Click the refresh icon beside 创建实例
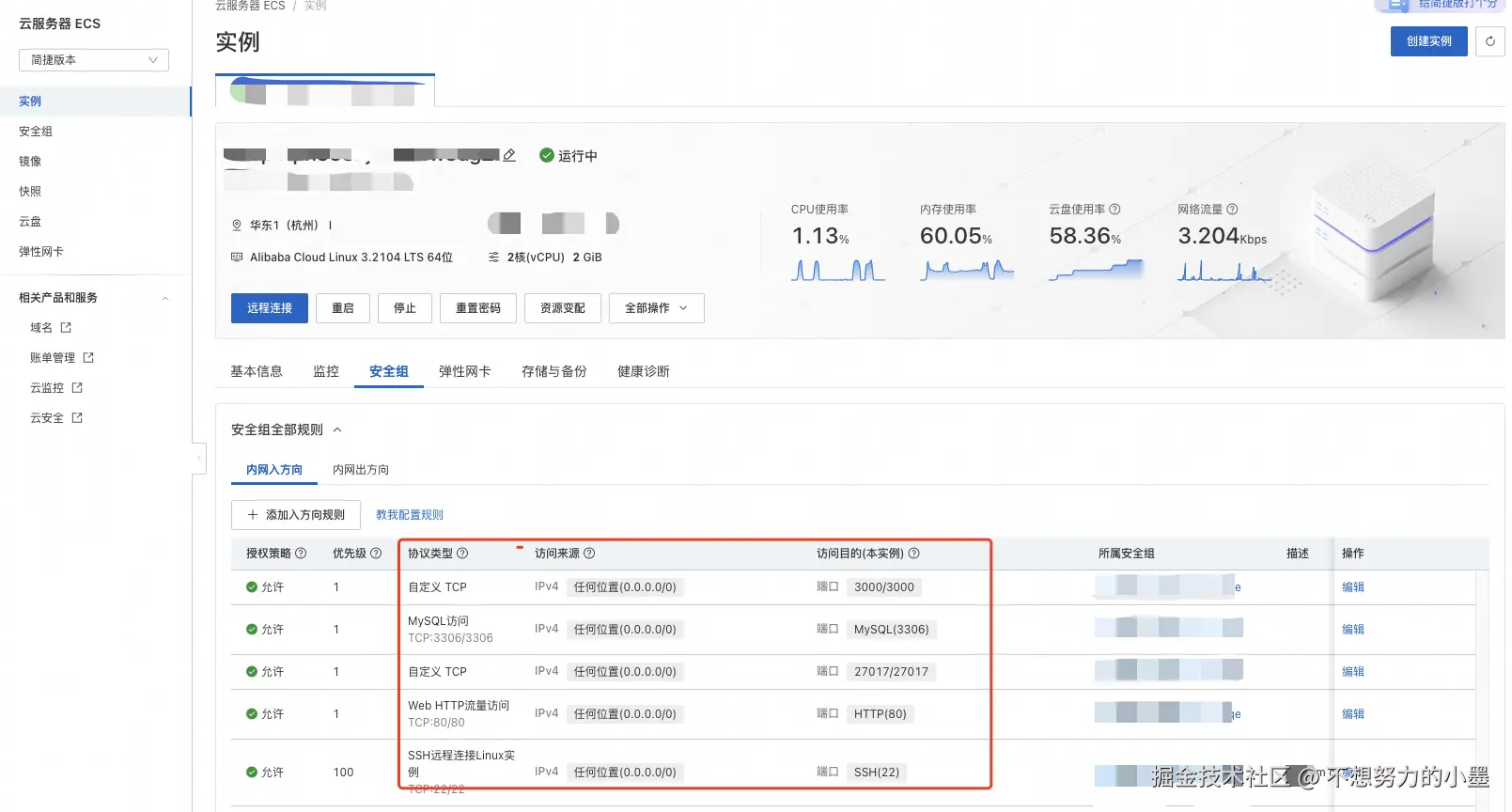1512x812 pixels. click(1490, 41)
